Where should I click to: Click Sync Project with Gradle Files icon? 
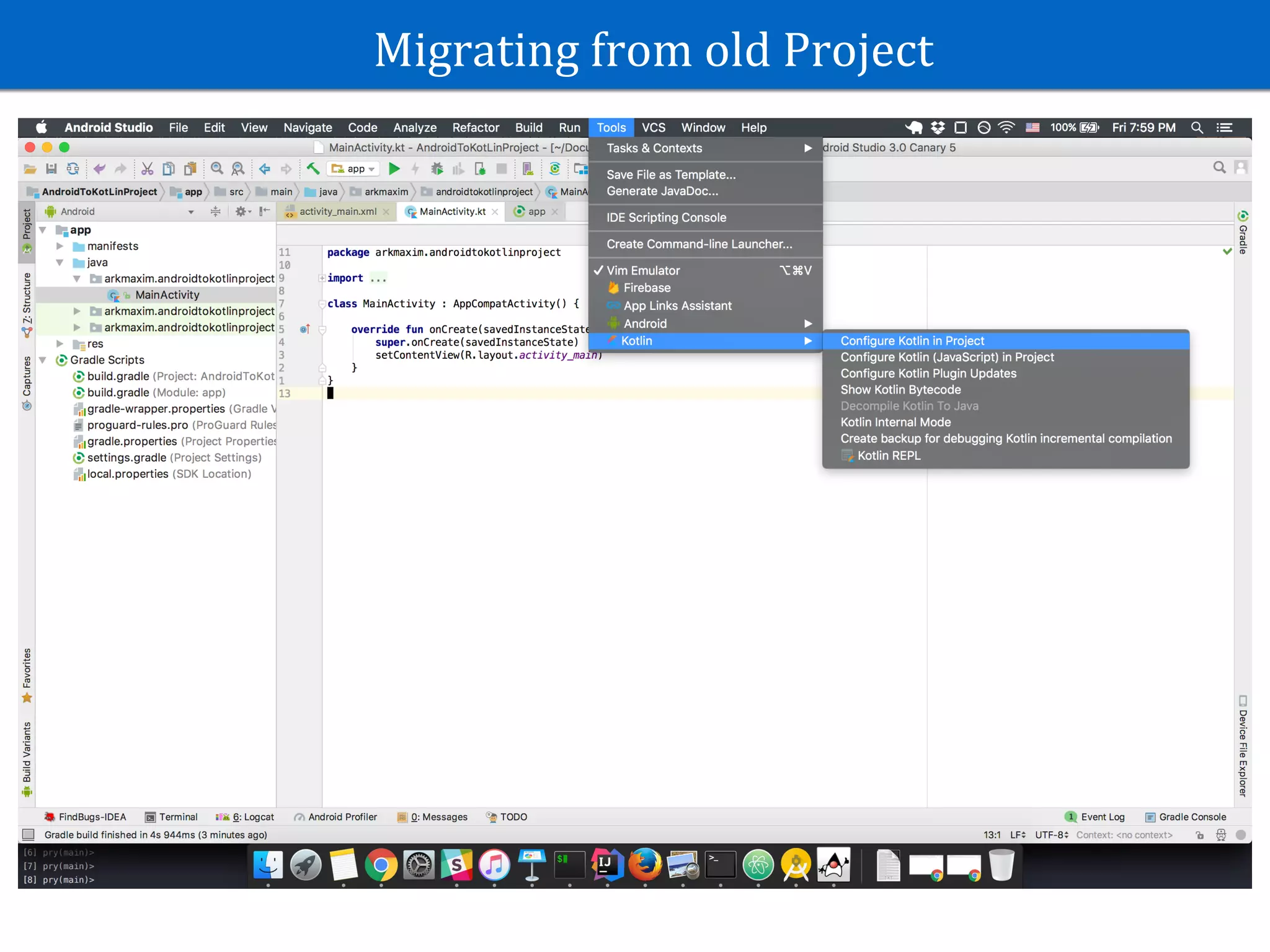coord(555,169)
